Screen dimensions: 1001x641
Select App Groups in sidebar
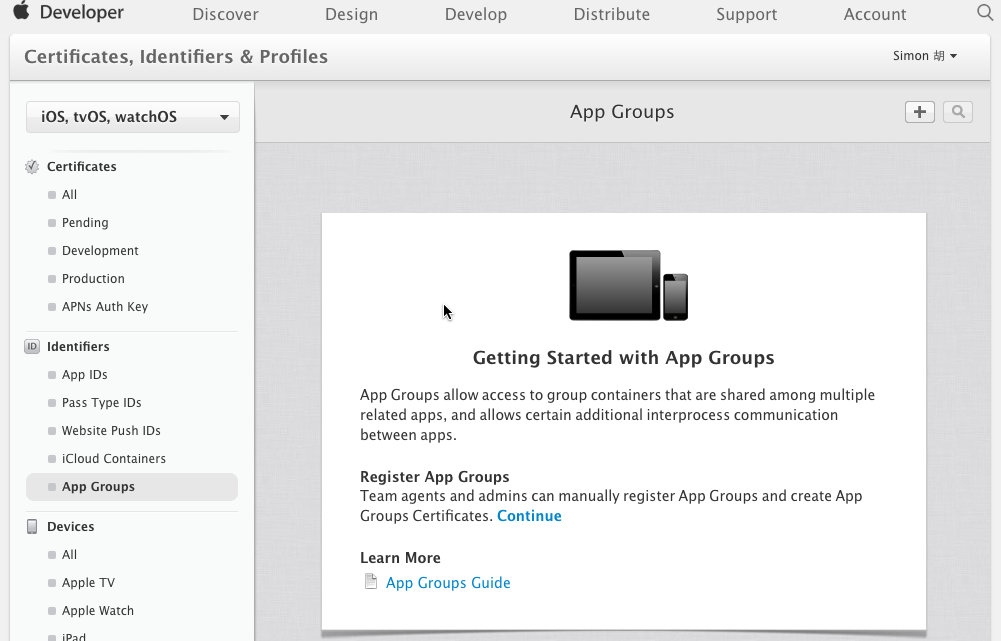tap(132, 487)
